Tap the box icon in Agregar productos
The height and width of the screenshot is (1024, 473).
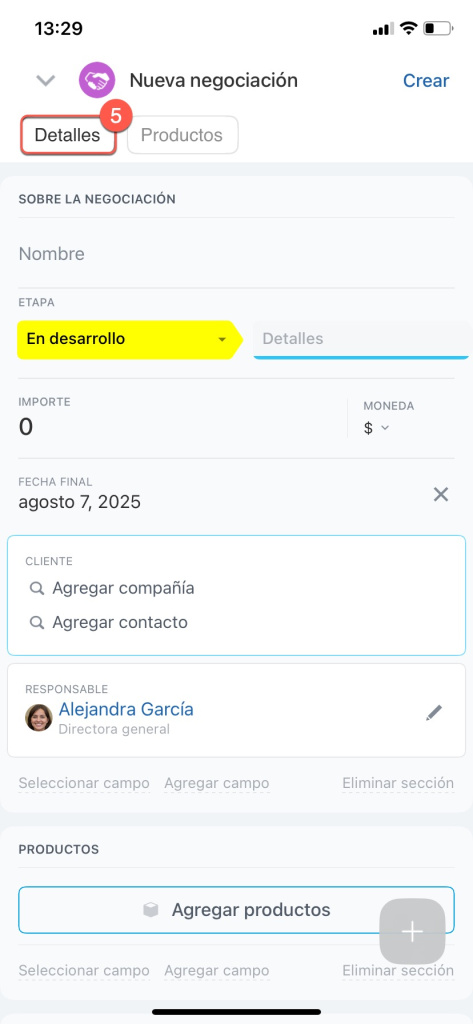pos(151,910)
